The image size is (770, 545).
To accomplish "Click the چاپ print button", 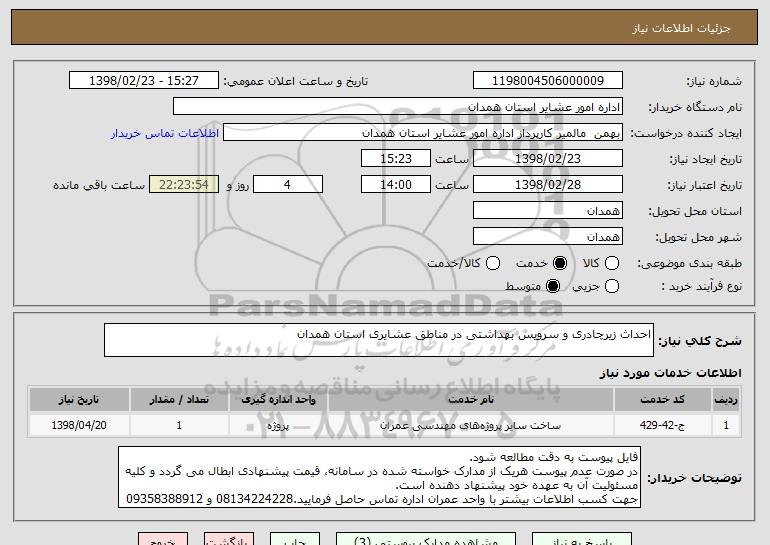I will pyautogui.click(x=295, y=539).
